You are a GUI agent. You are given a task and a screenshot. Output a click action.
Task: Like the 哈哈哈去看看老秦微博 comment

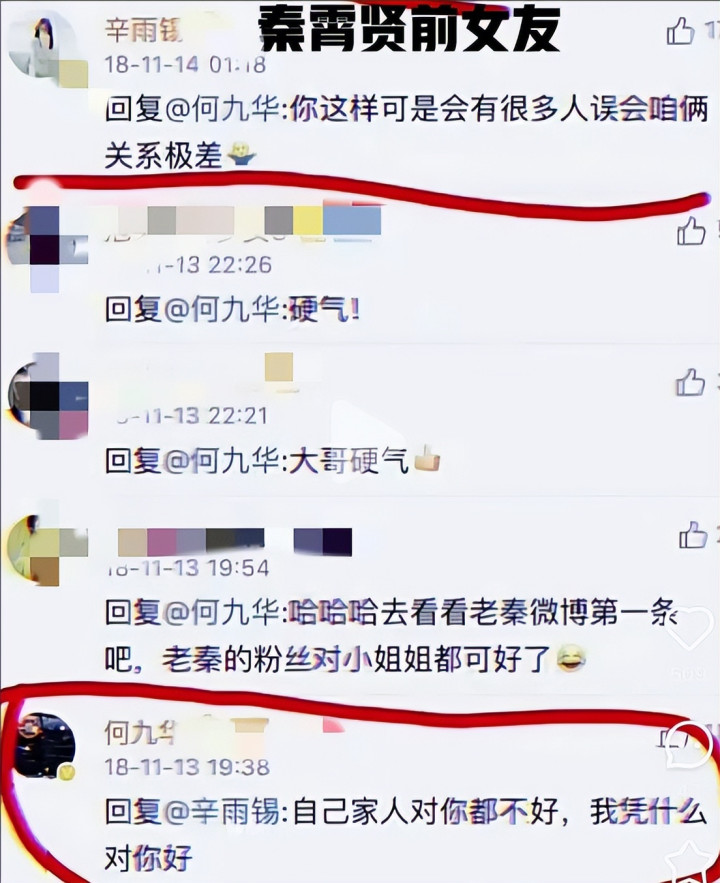[x=693, y=534]
